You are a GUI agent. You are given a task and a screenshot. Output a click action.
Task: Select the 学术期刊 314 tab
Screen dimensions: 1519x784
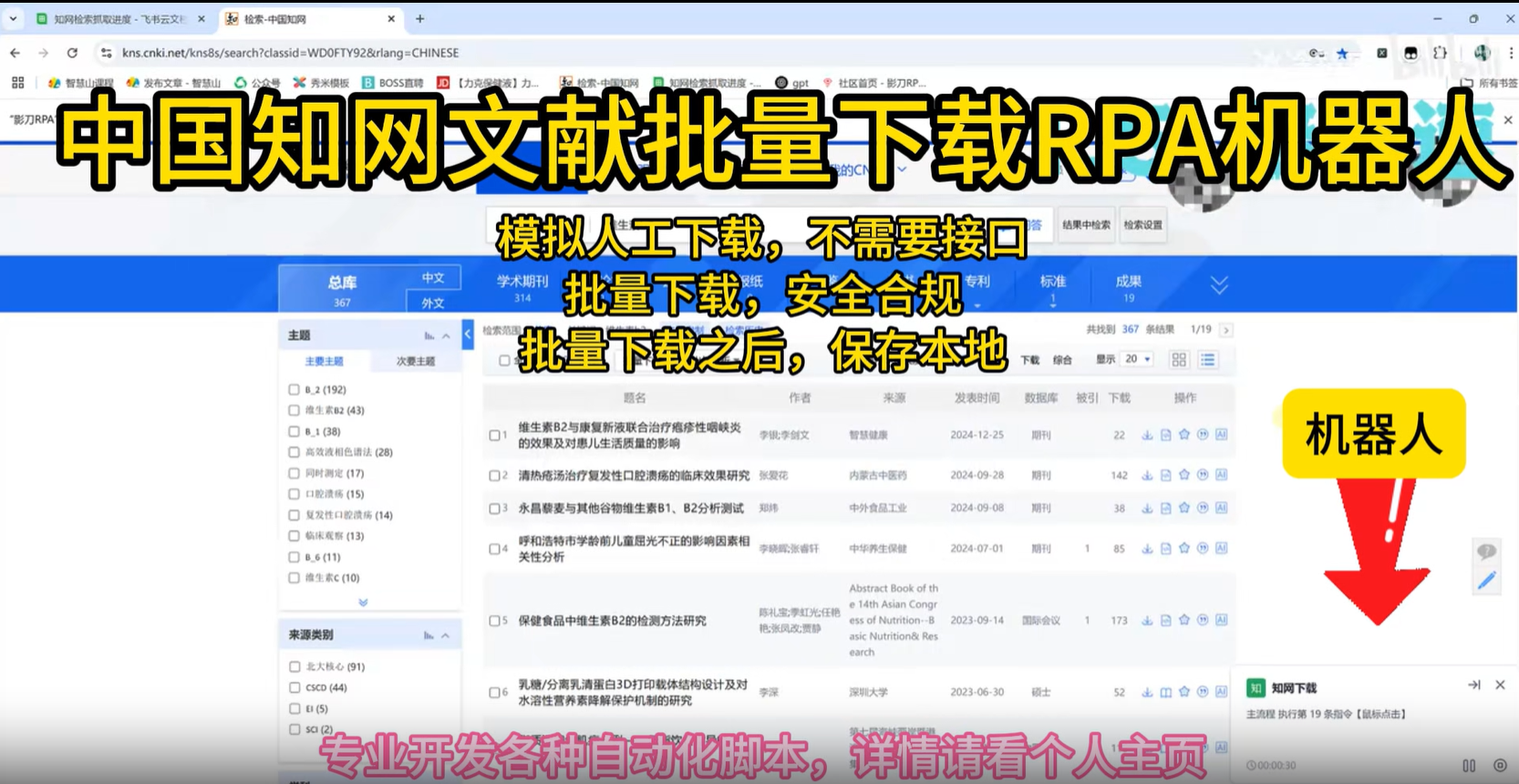tap(522, 288)
